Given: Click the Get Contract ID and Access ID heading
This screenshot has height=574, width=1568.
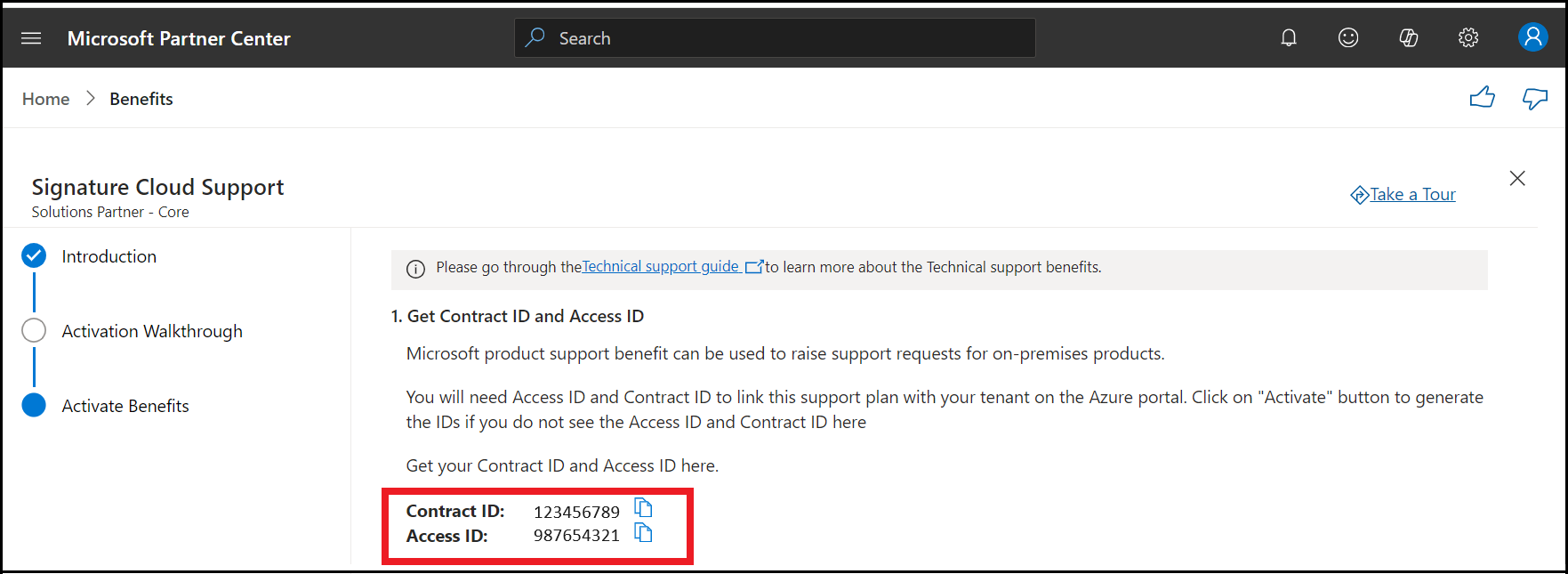Looking at the screenshot, I should pyautogui.click(x=518, y=316).
